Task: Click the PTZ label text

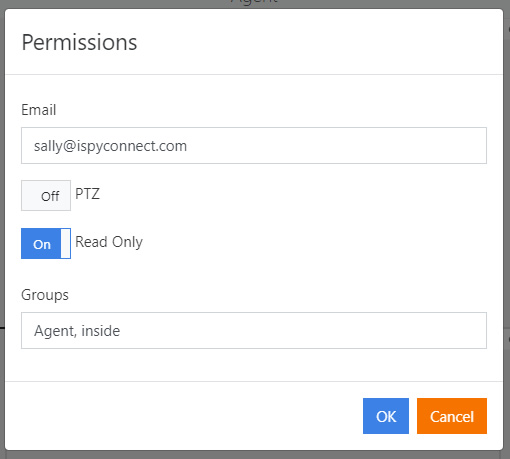Action: click(87, 194)
